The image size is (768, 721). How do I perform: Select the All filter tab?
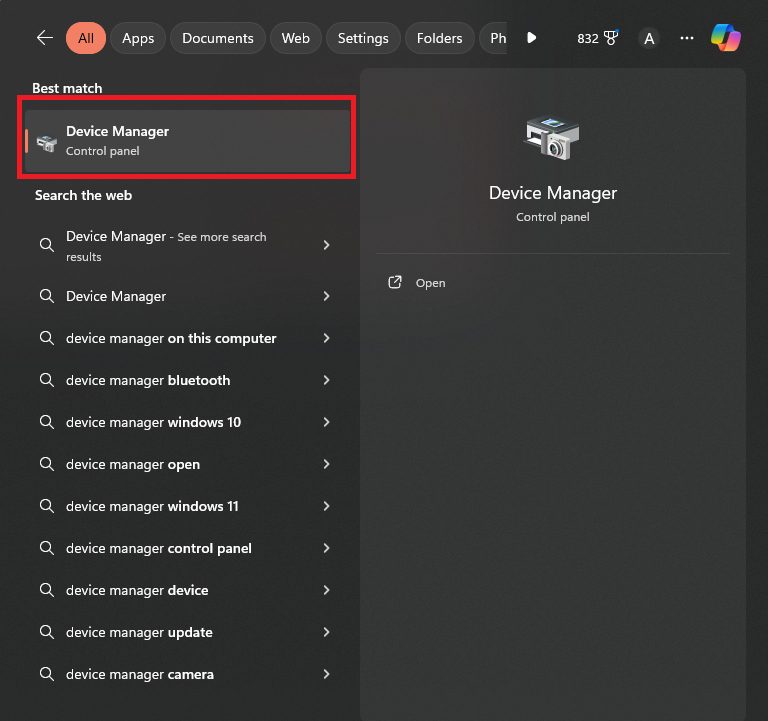coord(86,38)
